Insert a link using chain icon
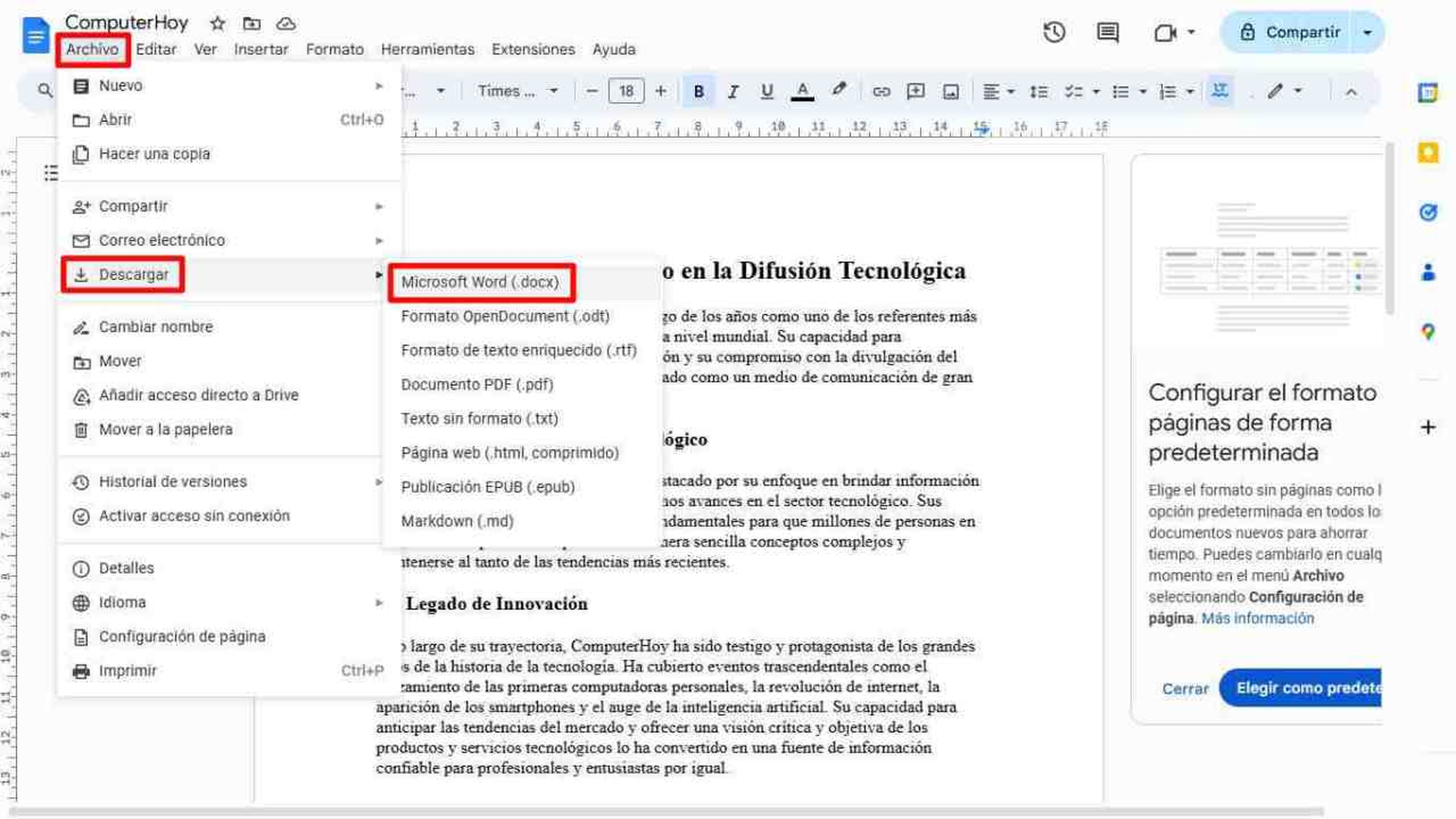The width and height of the screenshot is (1456, 819). (x=881, y=91)
